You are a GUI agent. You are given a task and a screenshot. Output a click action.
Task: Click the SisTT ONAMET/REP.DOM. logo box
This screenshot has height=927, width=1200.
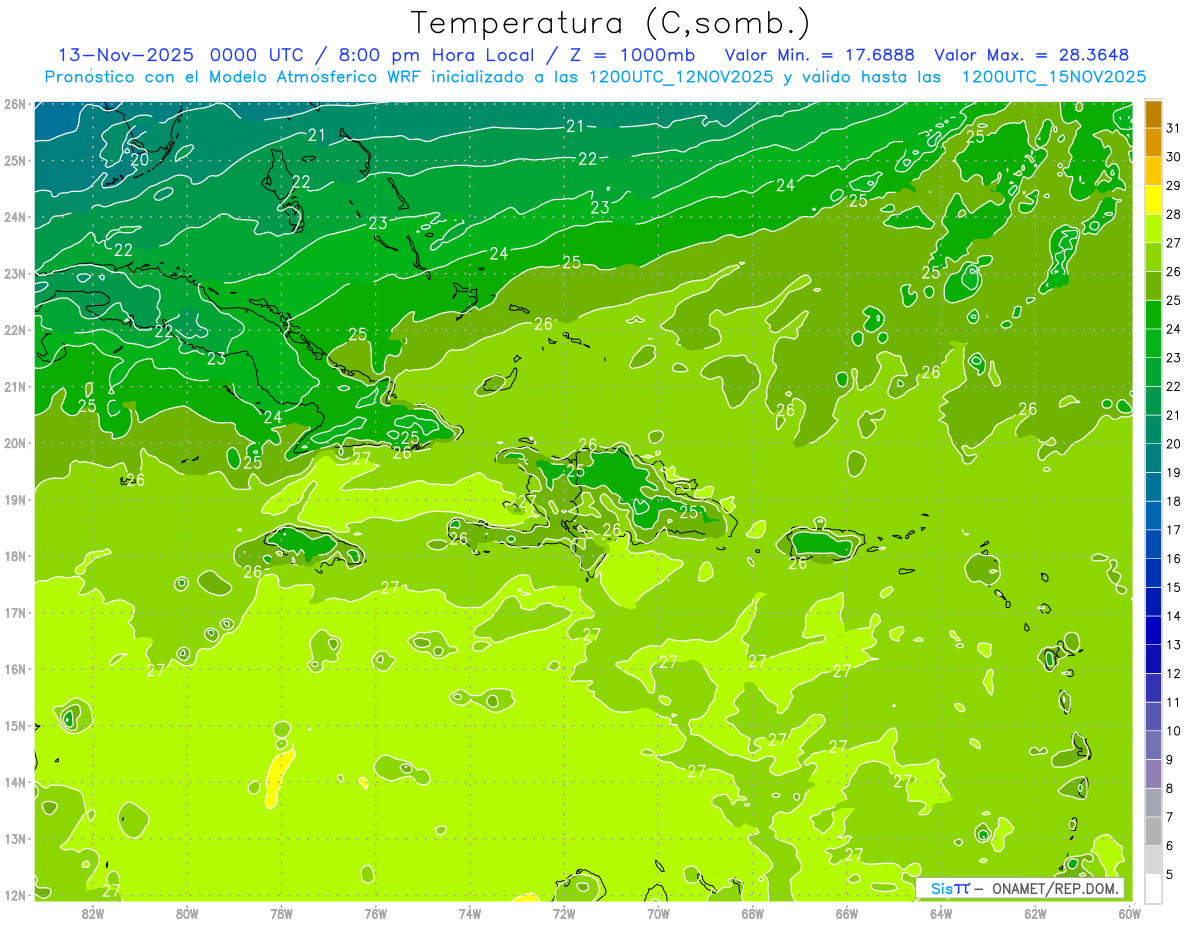point(1020,888)
